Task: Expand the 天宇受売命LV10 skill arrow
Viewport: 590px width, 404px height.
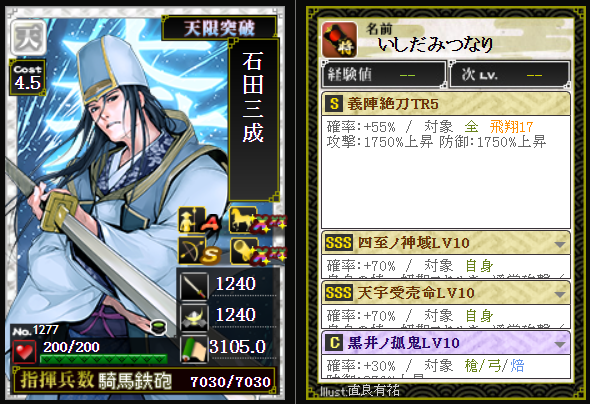Action: pyautogui.click(x=560, y=294)
